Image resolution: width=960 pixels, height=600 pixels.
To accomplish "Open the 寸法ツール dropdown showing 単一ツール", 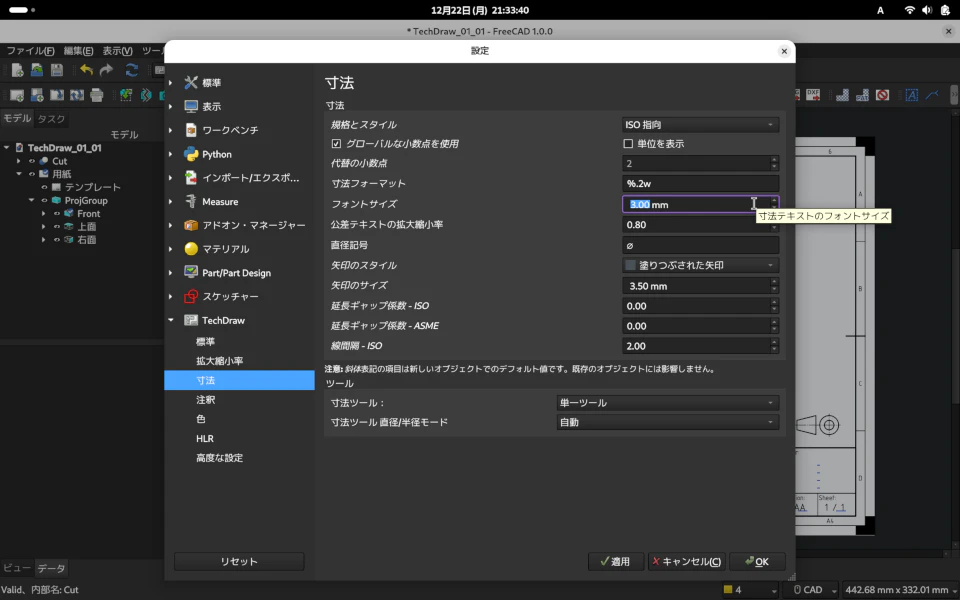I will click(667, 403).
